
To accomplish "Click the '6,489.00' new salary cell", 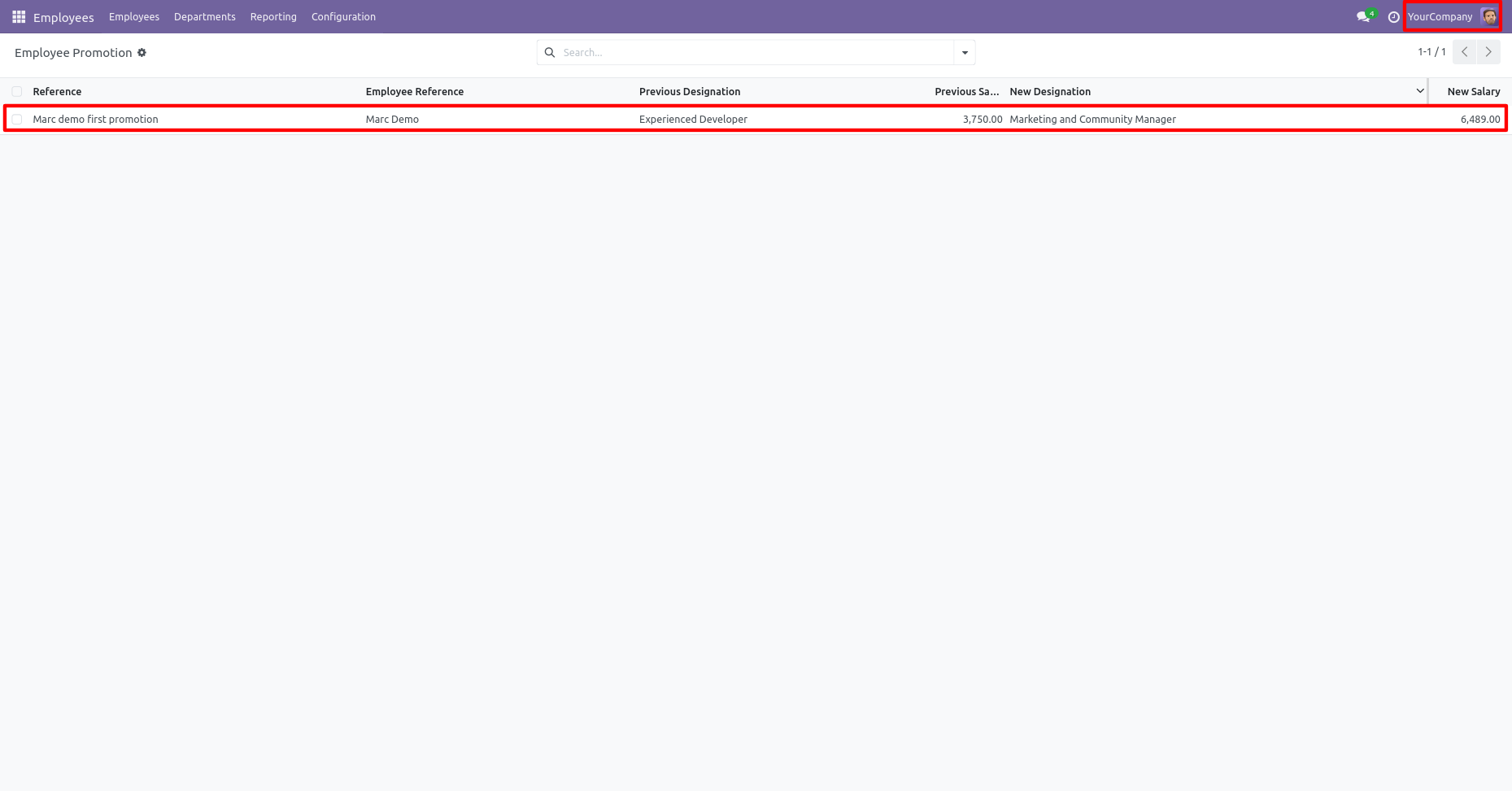I will point(1480,119).
